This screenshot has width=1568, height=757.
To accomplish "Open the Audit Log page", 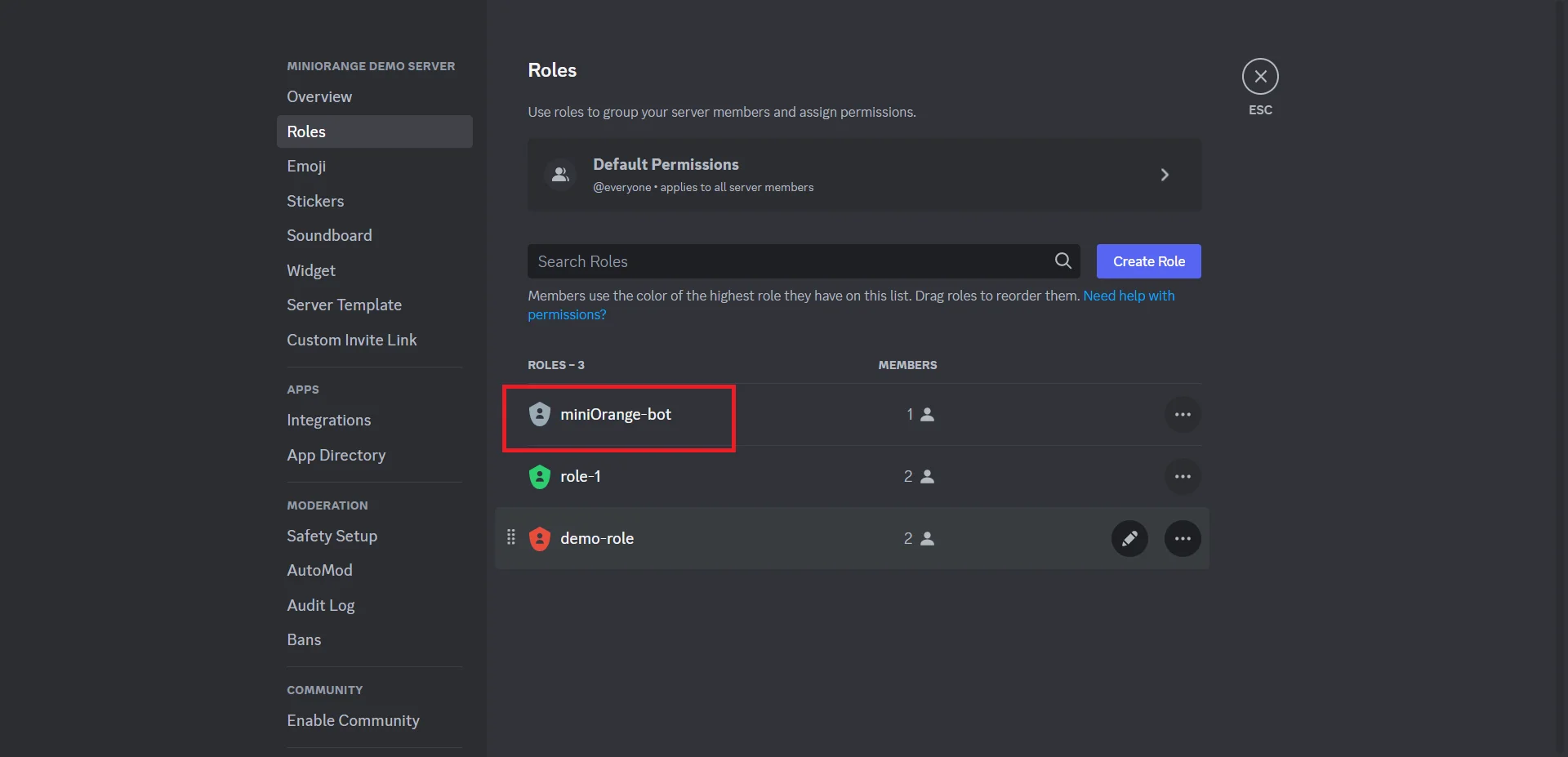I will [x=320, y=605].
